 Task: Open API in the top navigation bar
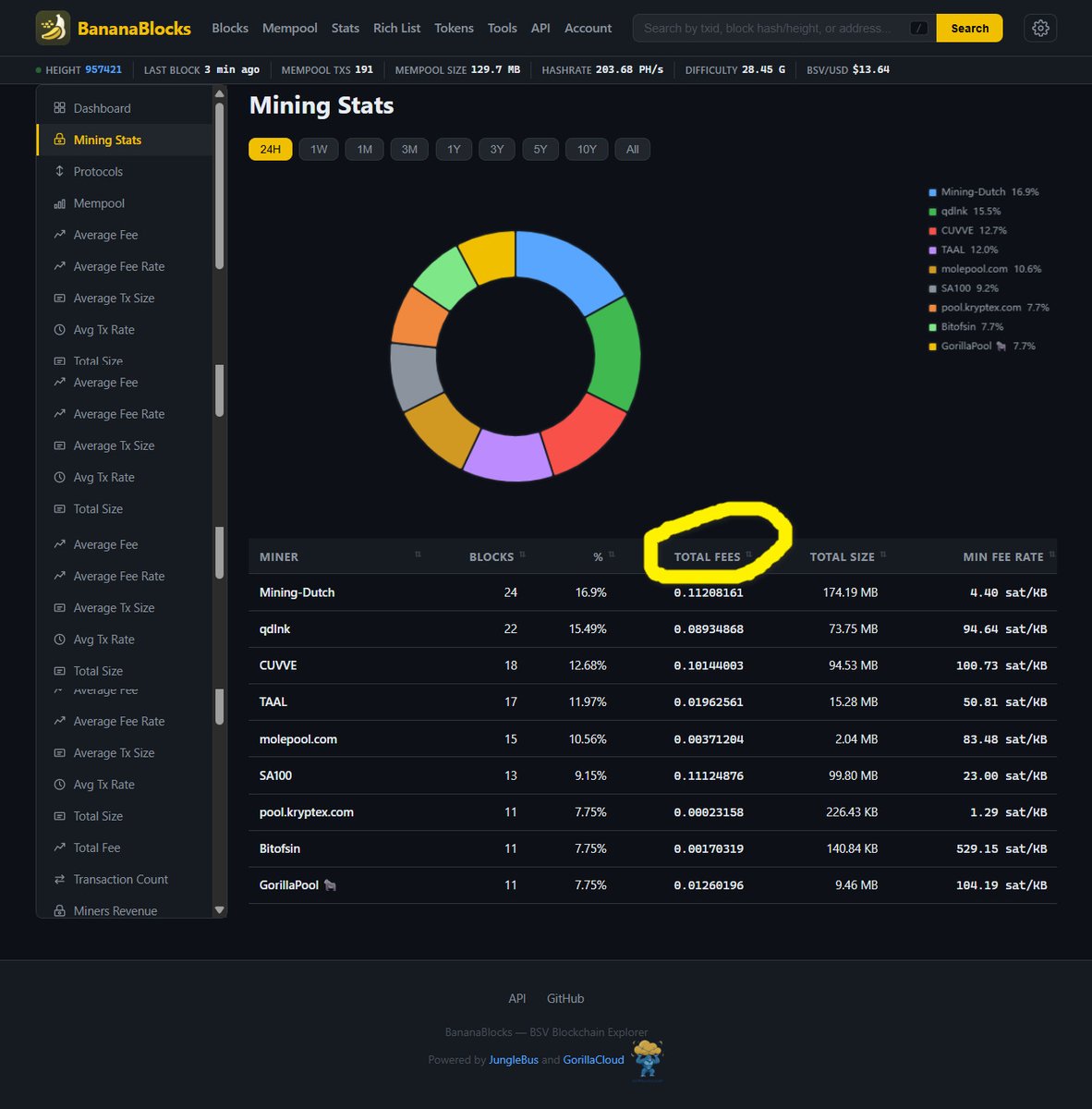click(540, 28)
